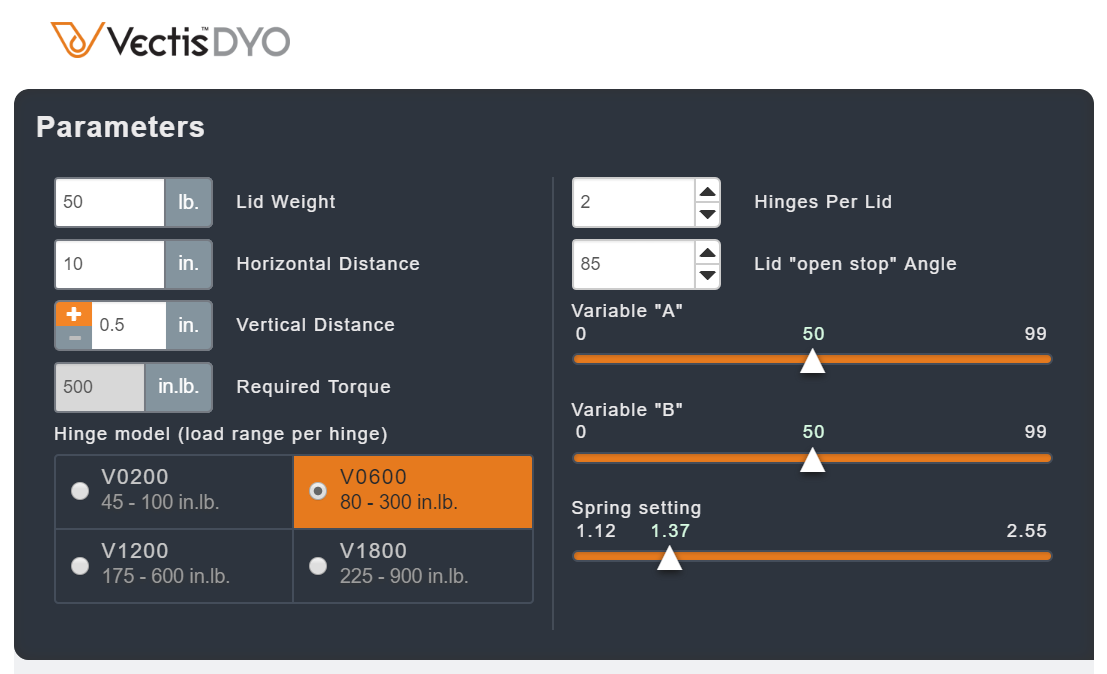Viewport: 1107px width, 674px height.
Task: Click the Vectis DYO logo
Action: coord(171,40)
